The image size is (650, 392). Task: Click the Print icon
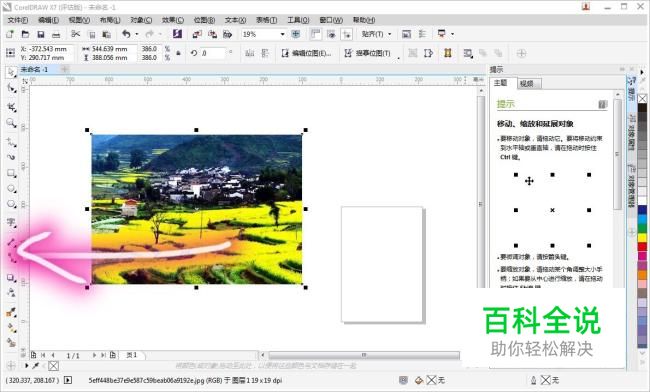coord(56,34)
